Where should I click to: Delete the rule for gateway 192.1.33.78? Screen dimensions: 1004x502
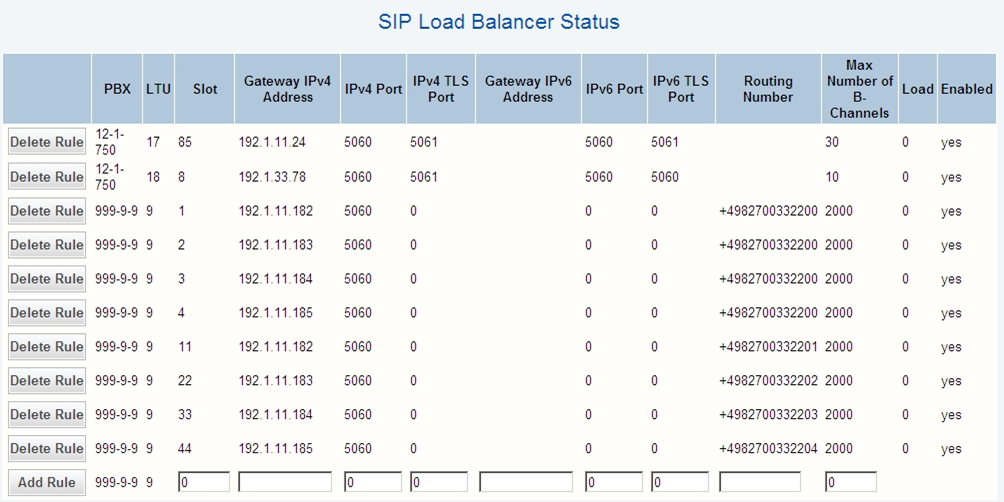point(47,177)
